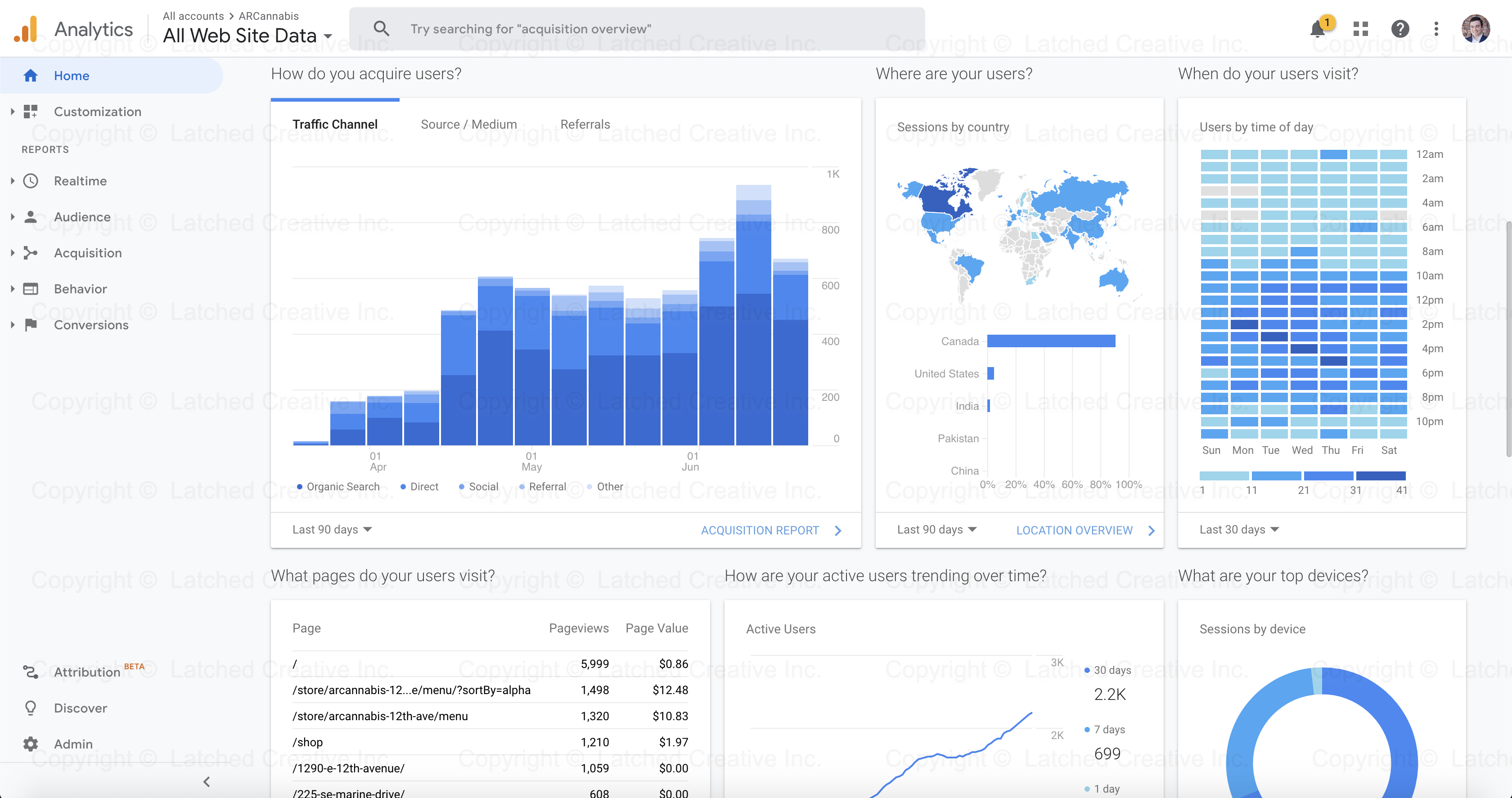Open the country card Last 90 days dropdown
Viewport: 1512px width, 798px height.
coord(937,529)
